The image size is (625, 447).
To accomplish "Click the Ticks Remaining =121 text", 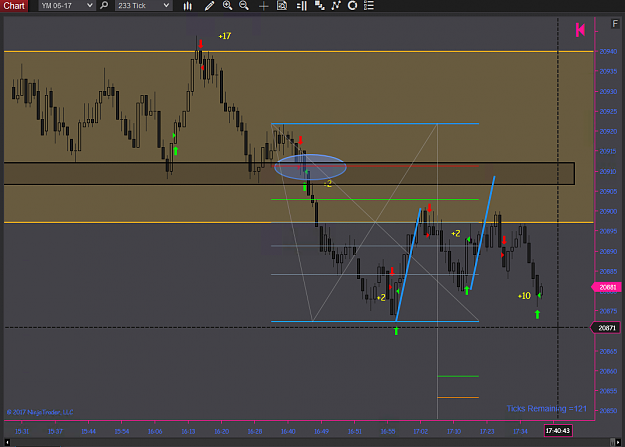I will click(546, 409).
